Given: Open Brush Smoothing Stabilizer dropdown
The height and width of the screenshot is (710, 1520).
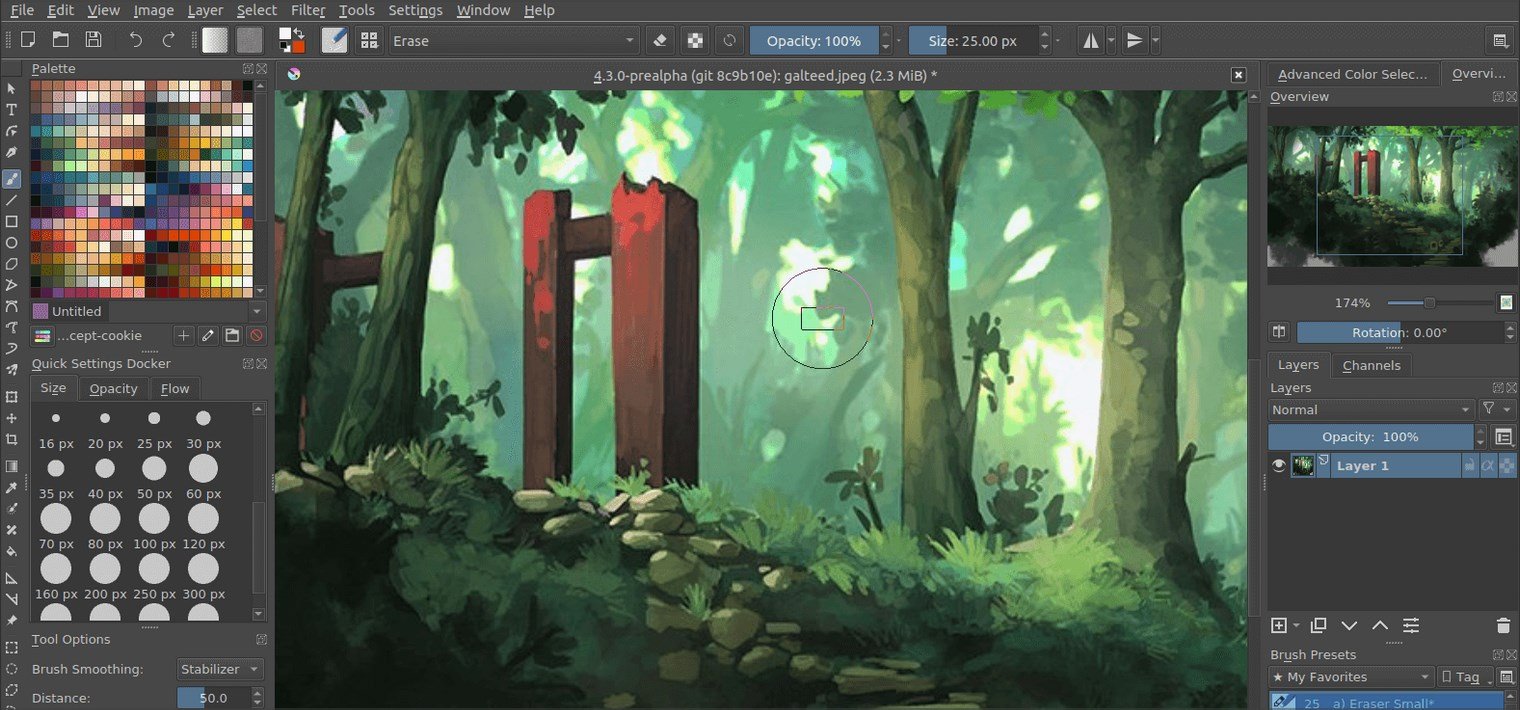Looking at the screenshot, I should [220, 669].
